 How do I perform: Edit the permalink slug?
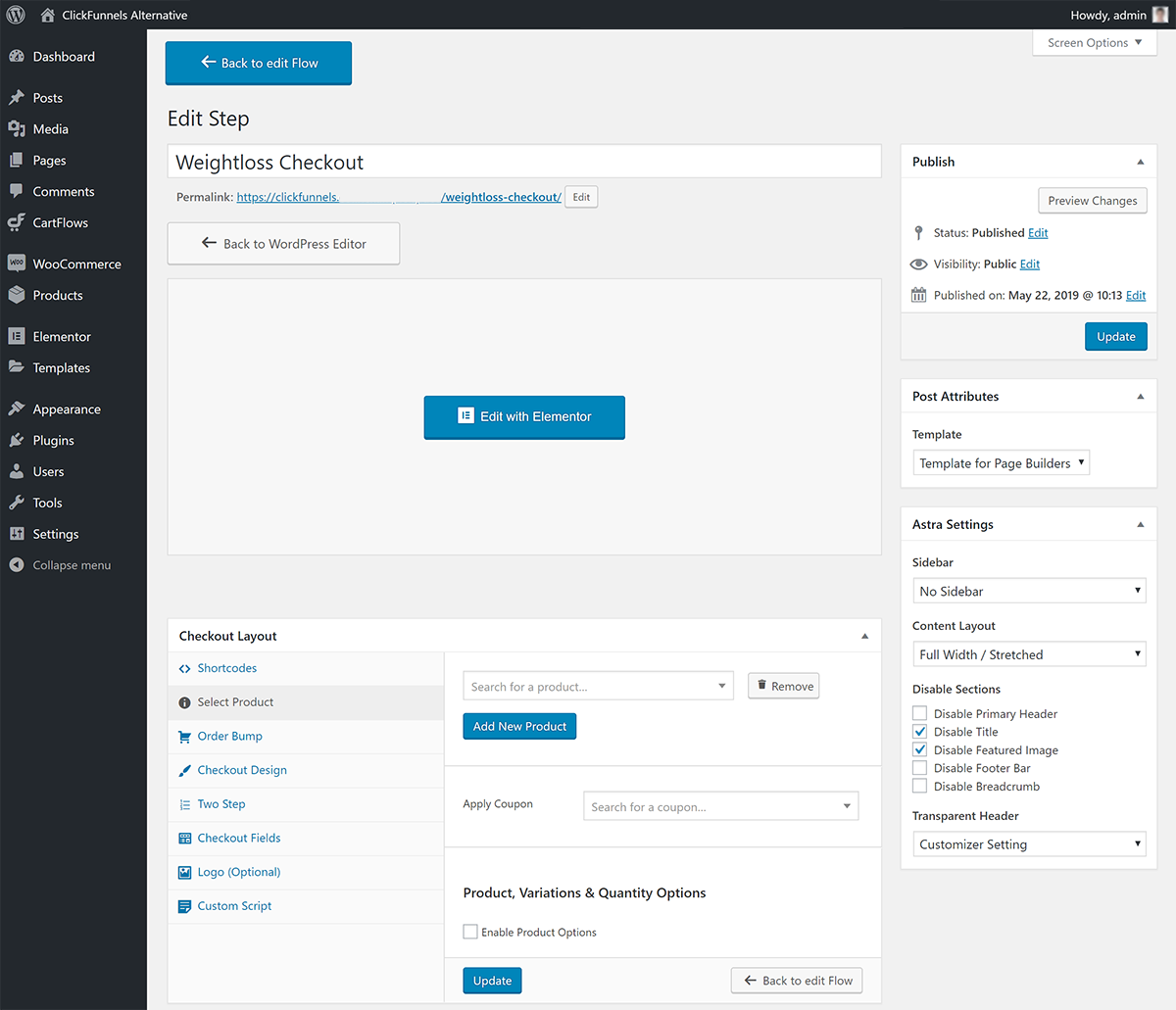[x=581, y=197]
